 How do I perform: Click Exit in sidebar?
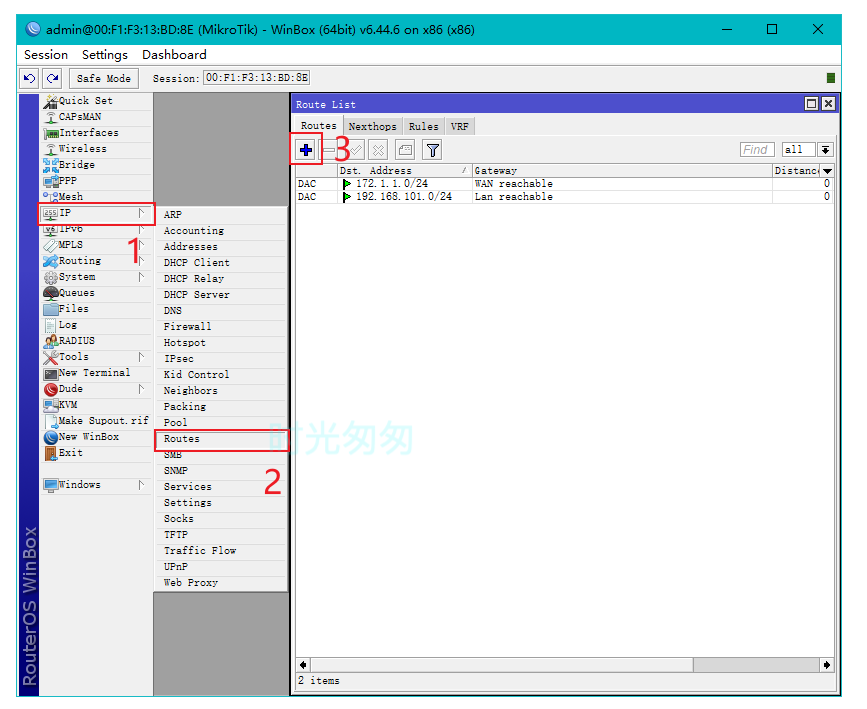[96, 453]
